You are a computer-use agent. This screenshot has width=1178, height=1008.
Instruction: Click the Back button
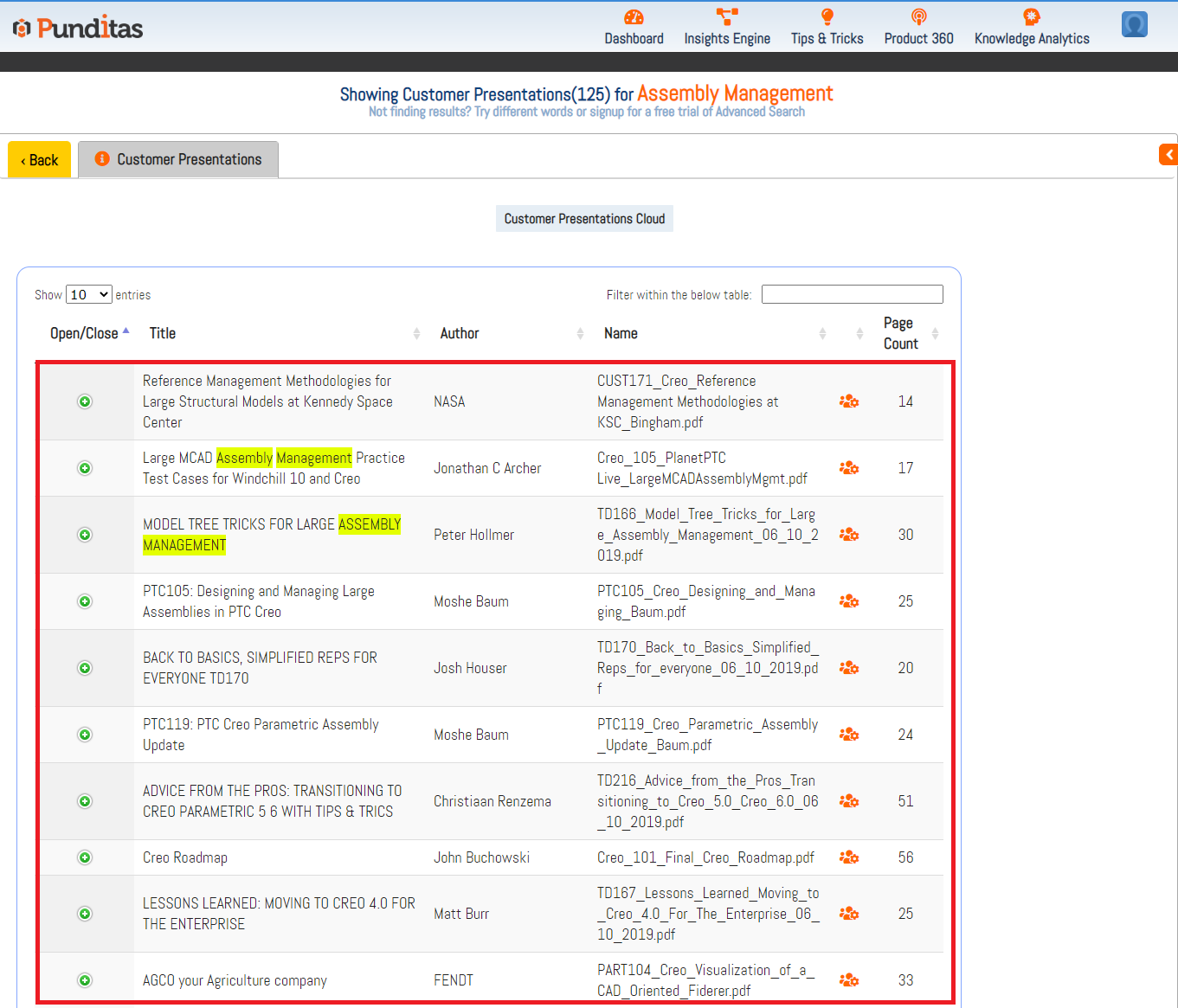(38, 159)
